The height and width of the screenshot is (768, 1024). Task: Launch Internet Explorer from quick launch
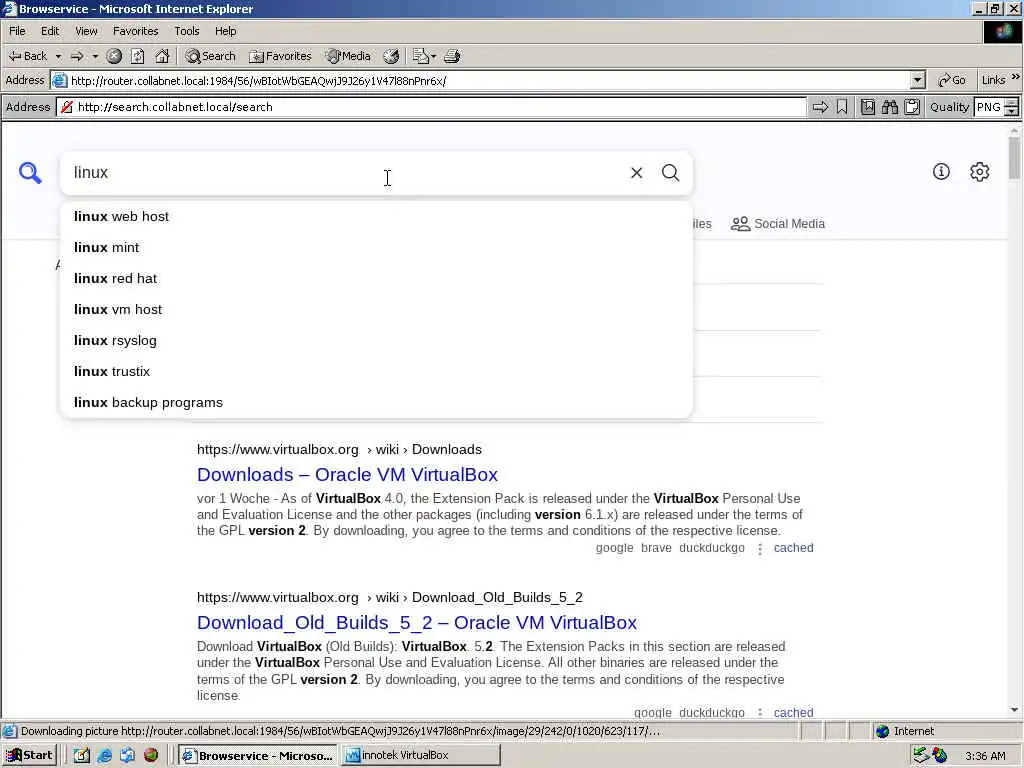tap(104, 756)
